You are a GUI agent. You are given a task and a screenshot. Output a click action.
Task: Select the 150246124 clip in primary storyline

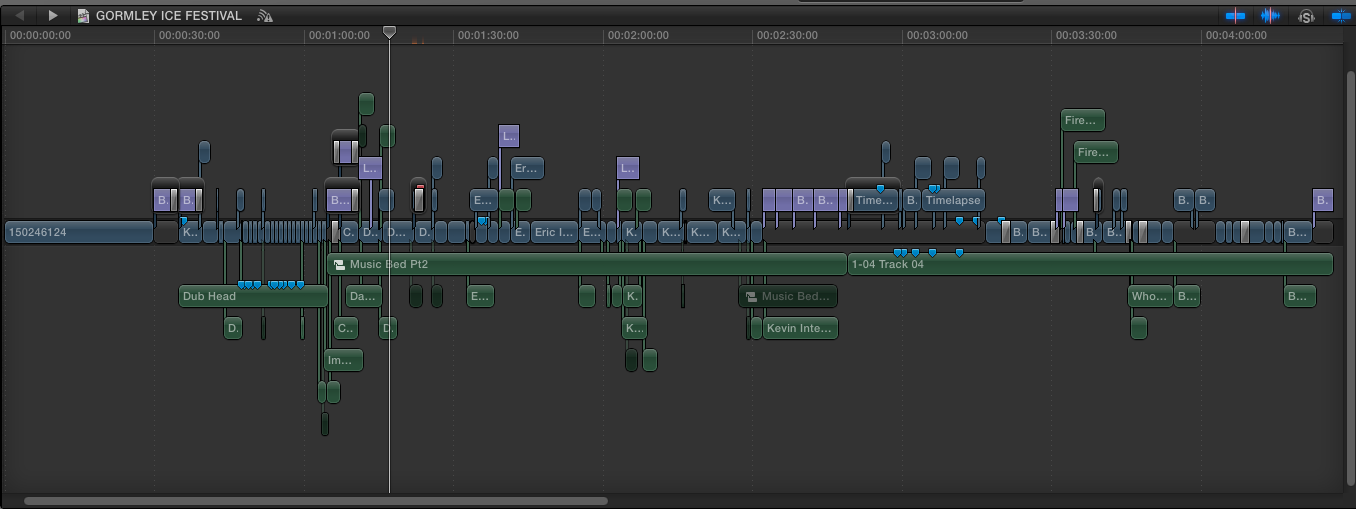coord(78,232)
